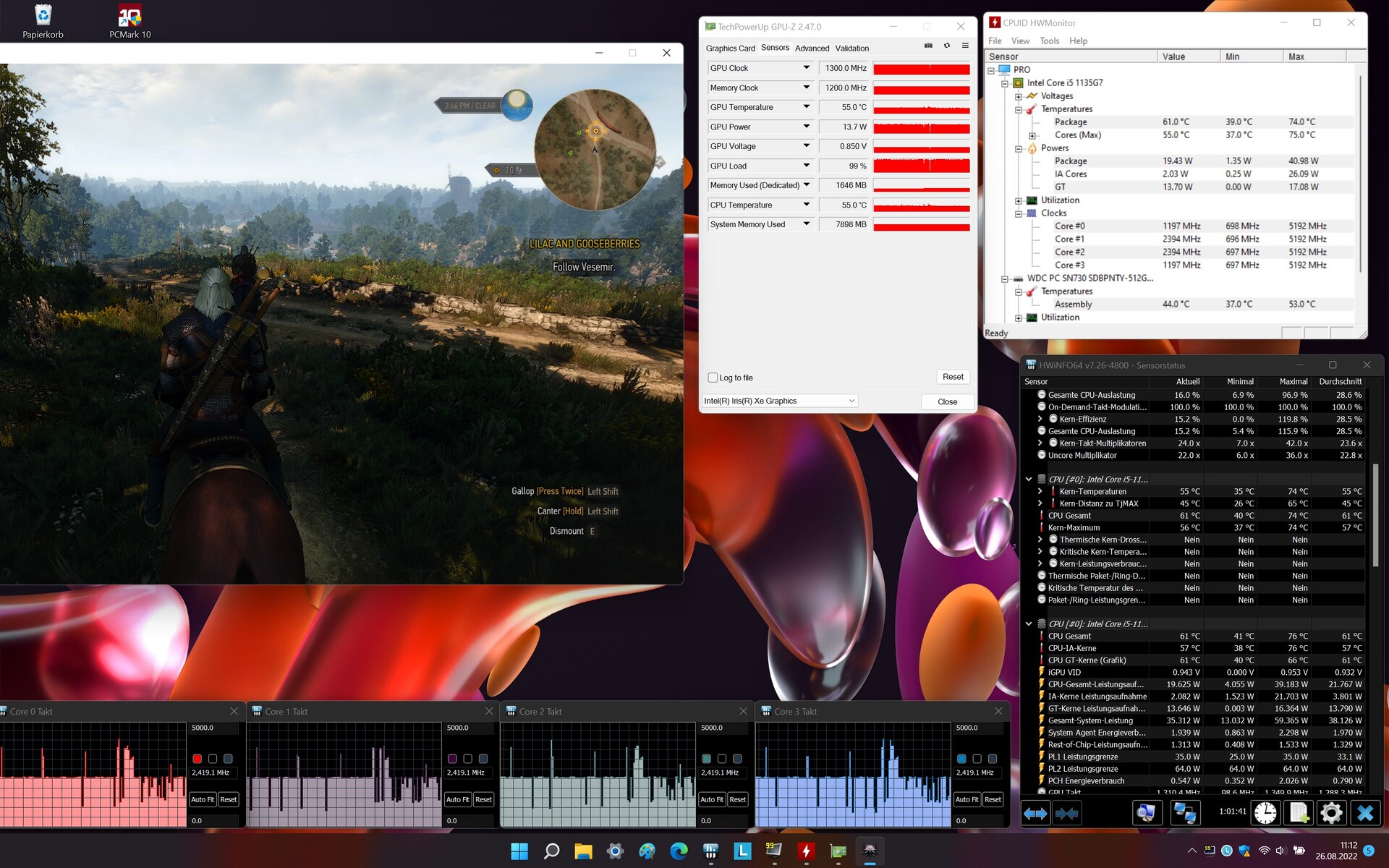
Task: Click the GPU-Z refresh icon
Action: pos(947,46)
